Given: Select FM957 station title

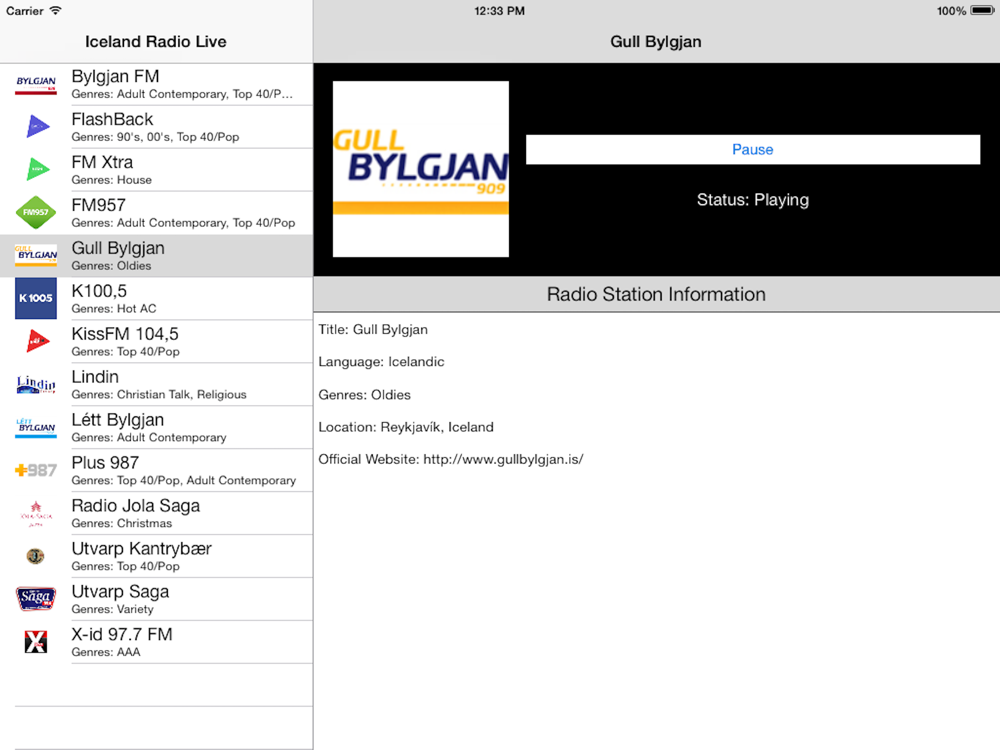Looking at the screenshot, I should (x=98, y=205).
